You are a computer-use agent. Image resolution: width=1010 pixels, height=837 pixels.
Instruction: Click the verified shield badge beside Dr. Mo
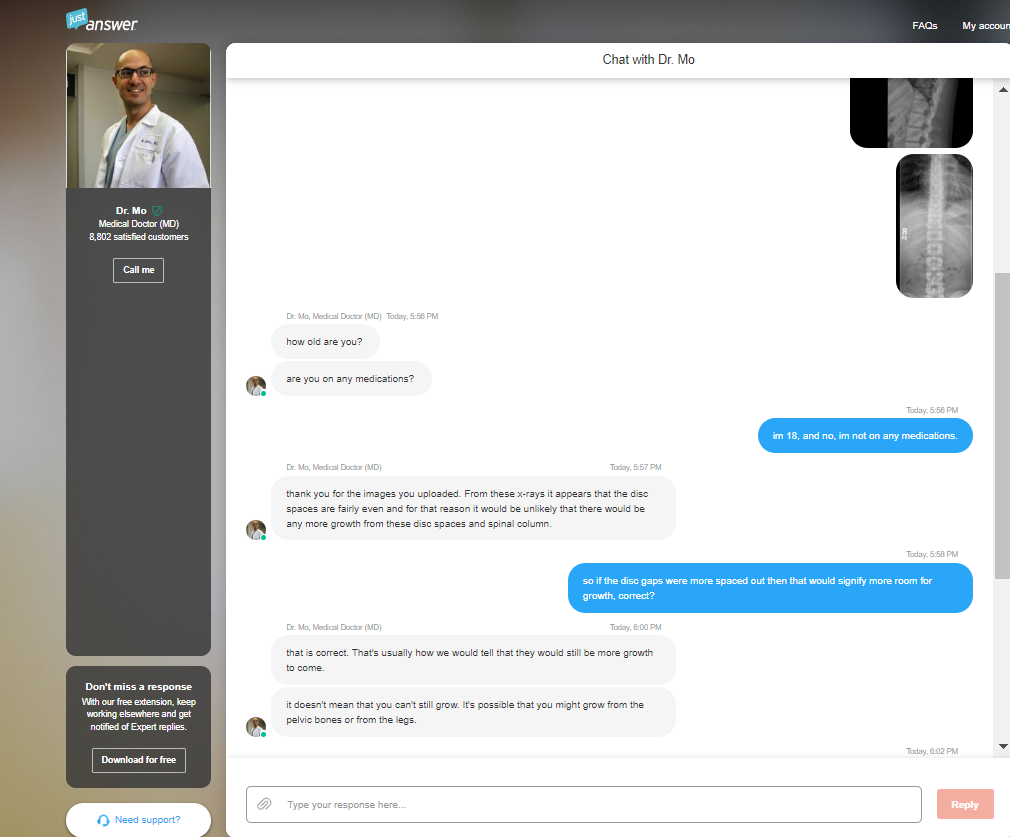[157, 211]
